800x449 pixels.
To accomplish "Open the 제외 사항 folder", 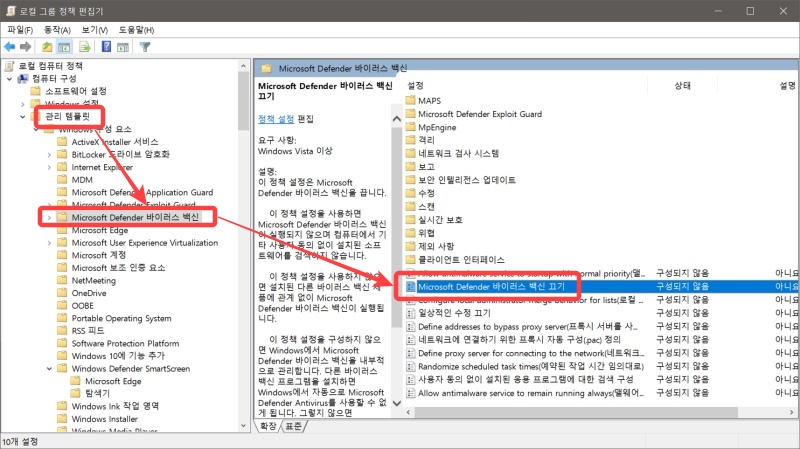I will (436, 246).
